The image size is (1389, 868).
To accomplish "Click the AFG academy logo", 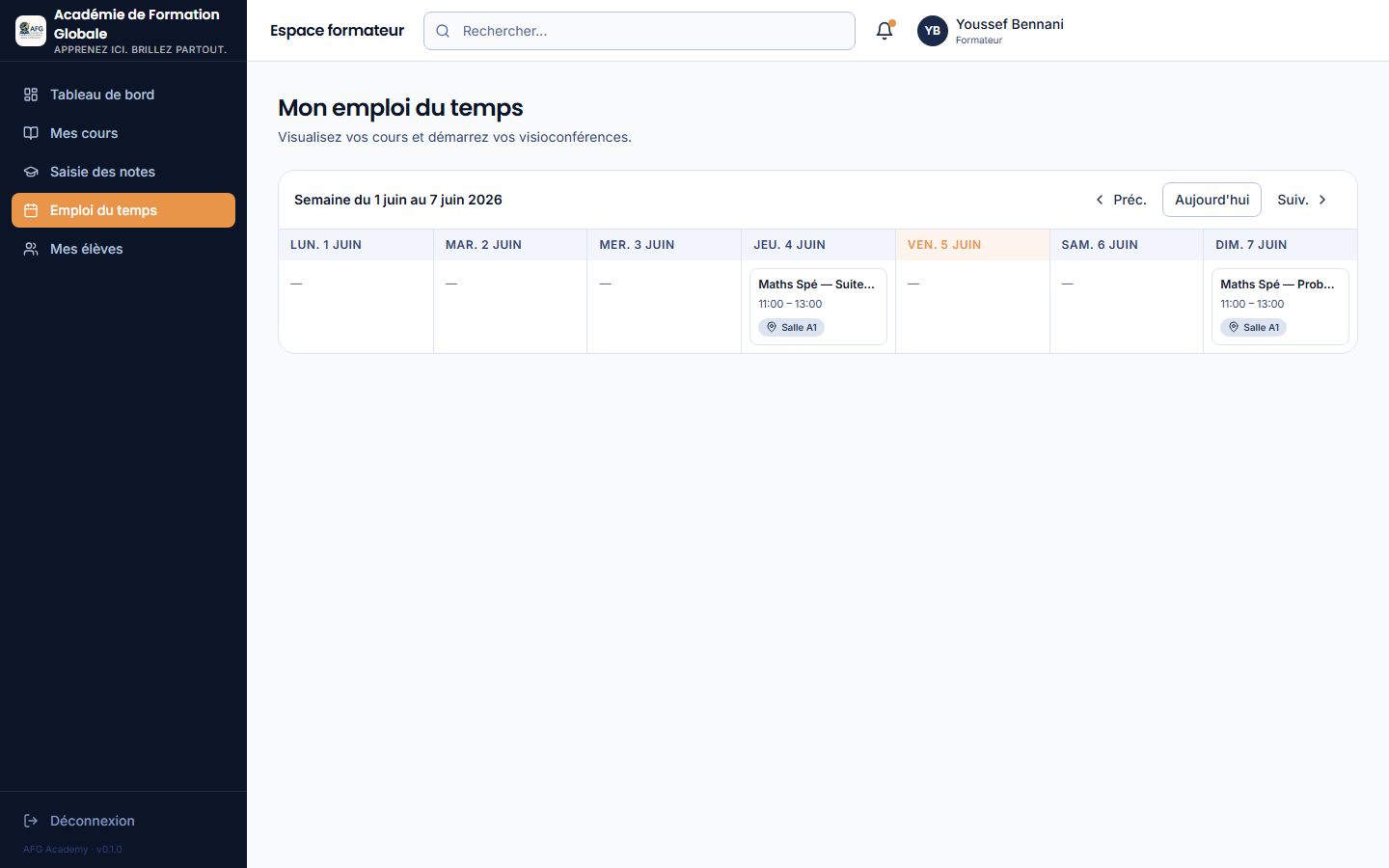I will click(x=31, y=31).
